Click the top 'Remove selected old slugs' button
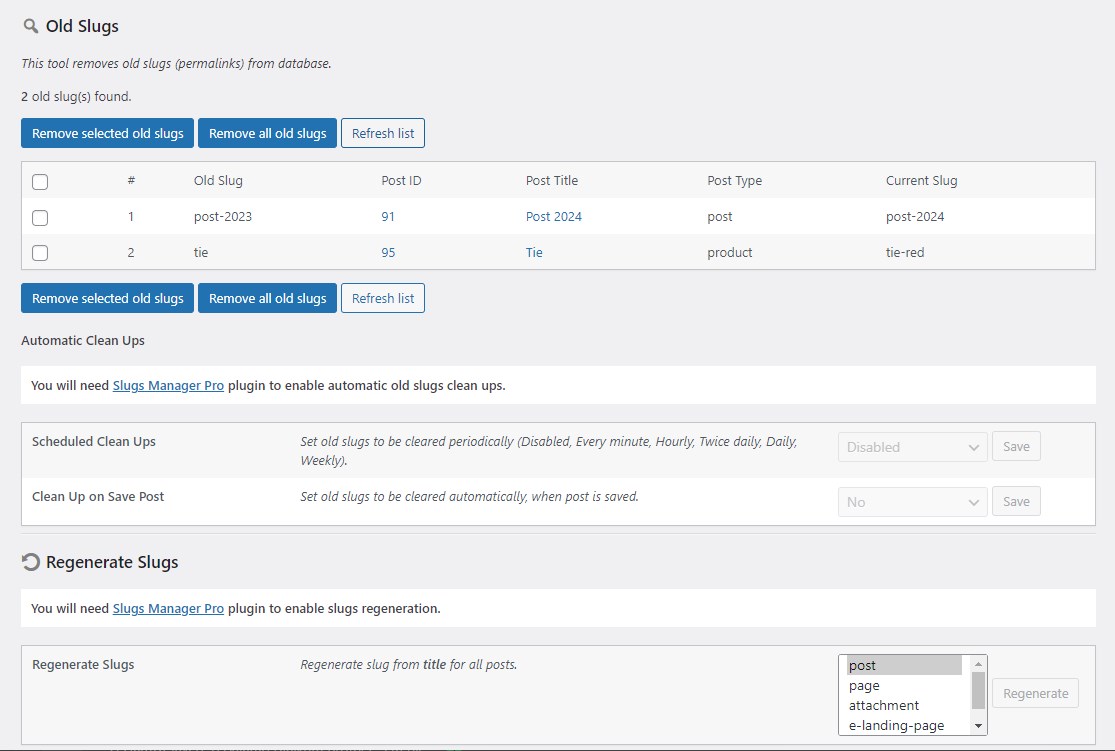The image size is (1115, 751). pyautogui.click(x=108, y=133)
